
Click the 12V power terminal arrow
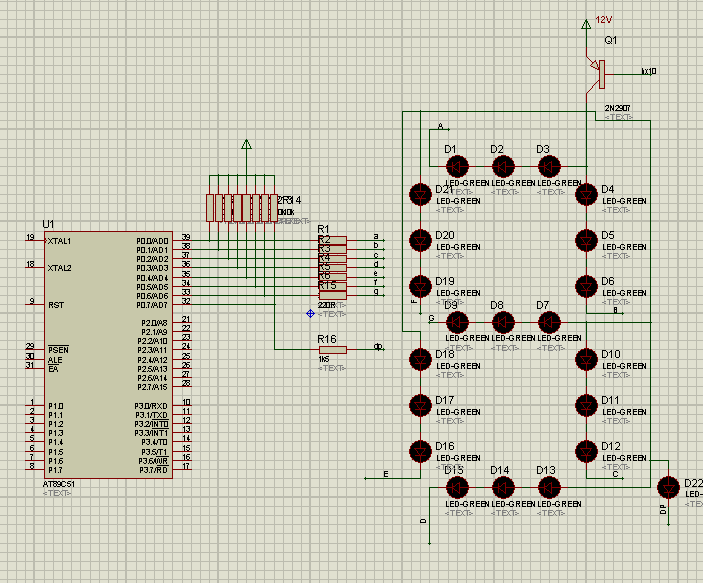tap(587, 24)
